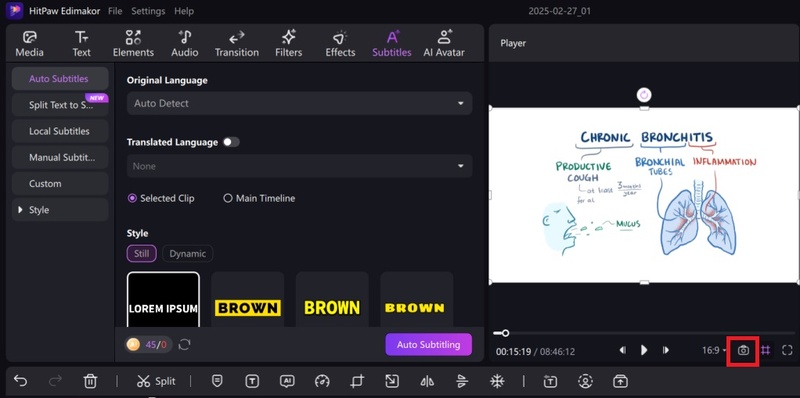Click the add text box icon
This screenshot has width=800, height=398.
click(550, 381)
